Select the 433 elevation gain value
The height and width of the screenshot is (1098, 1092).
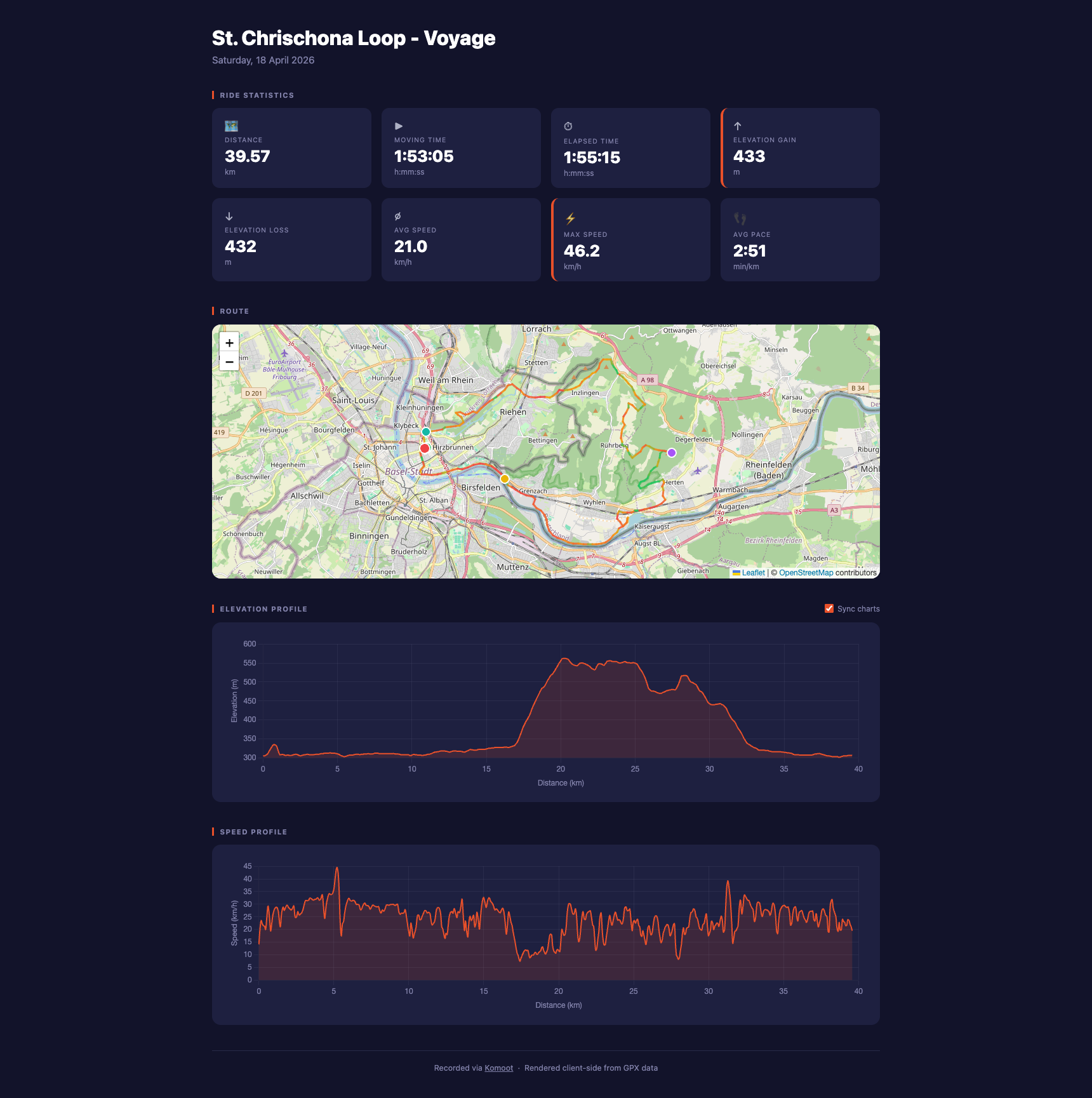tap(749, 156)
